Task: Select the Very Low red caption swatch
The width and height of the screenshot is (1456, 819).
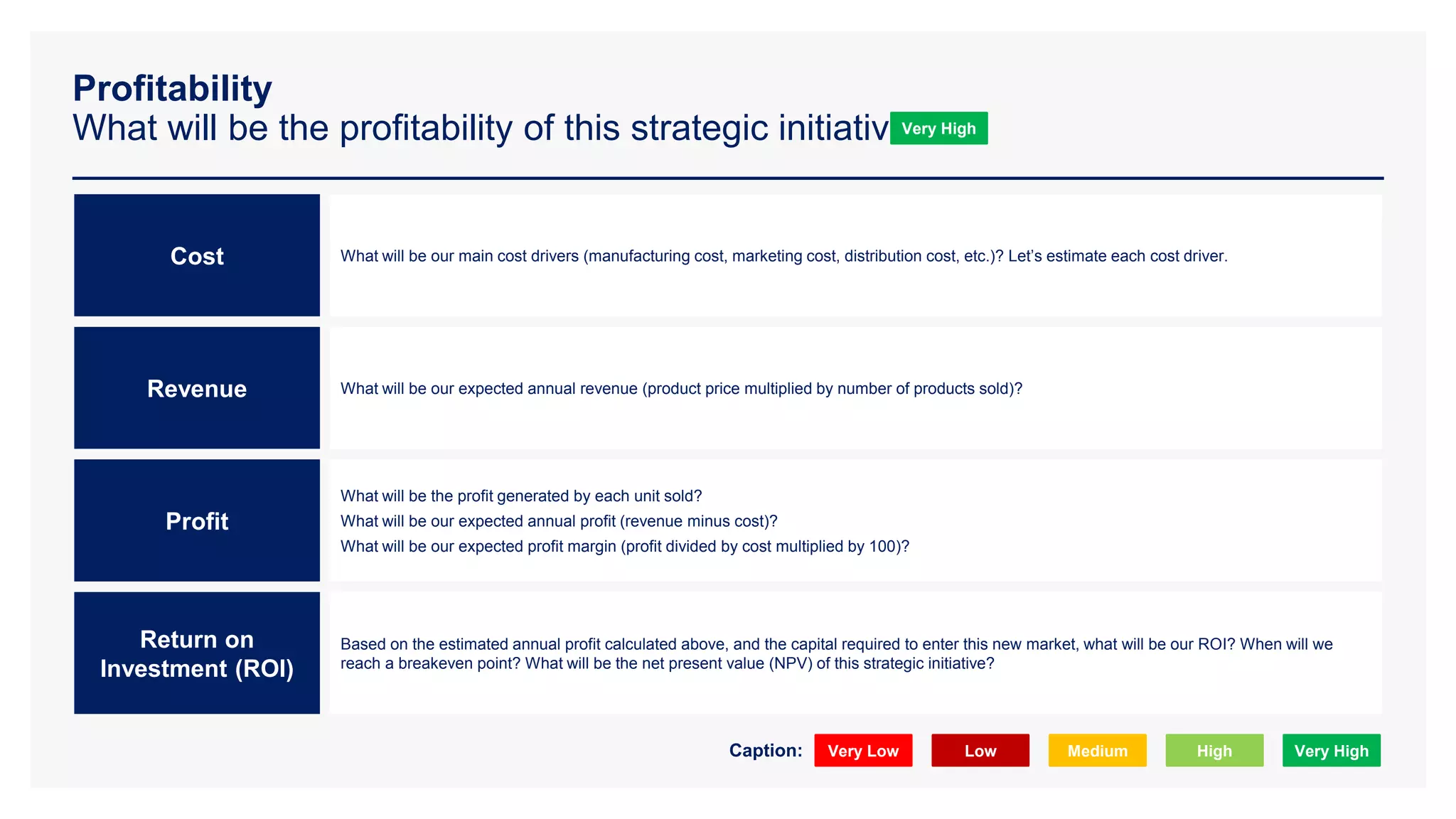Action: 862,751
